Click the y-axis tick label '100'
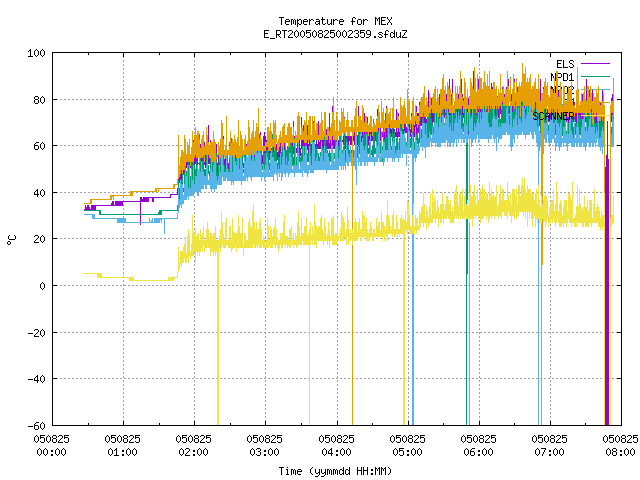Screen dimensions: 640x480 (x=36, y=53)
